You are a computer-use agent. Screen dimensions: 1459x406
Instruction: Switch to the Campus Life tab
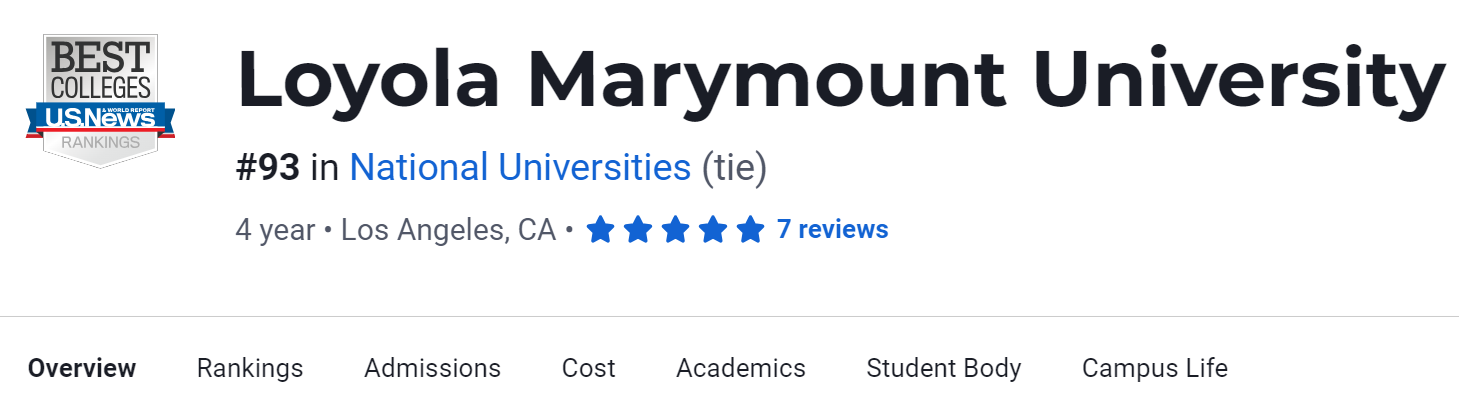(1154, 368)
